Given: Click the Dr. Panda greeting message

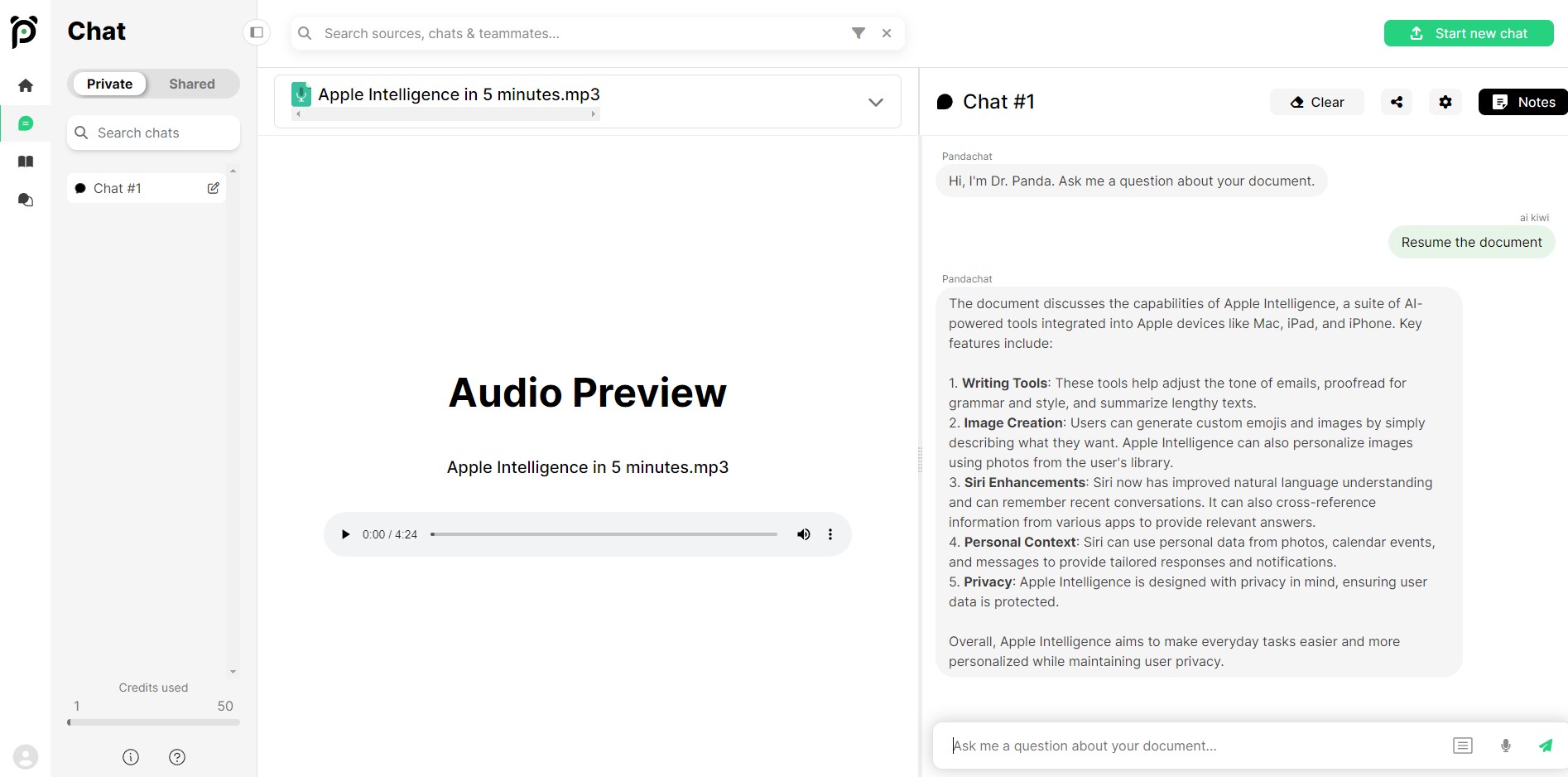Looking at the screenshot, I should pos(1131,181).
